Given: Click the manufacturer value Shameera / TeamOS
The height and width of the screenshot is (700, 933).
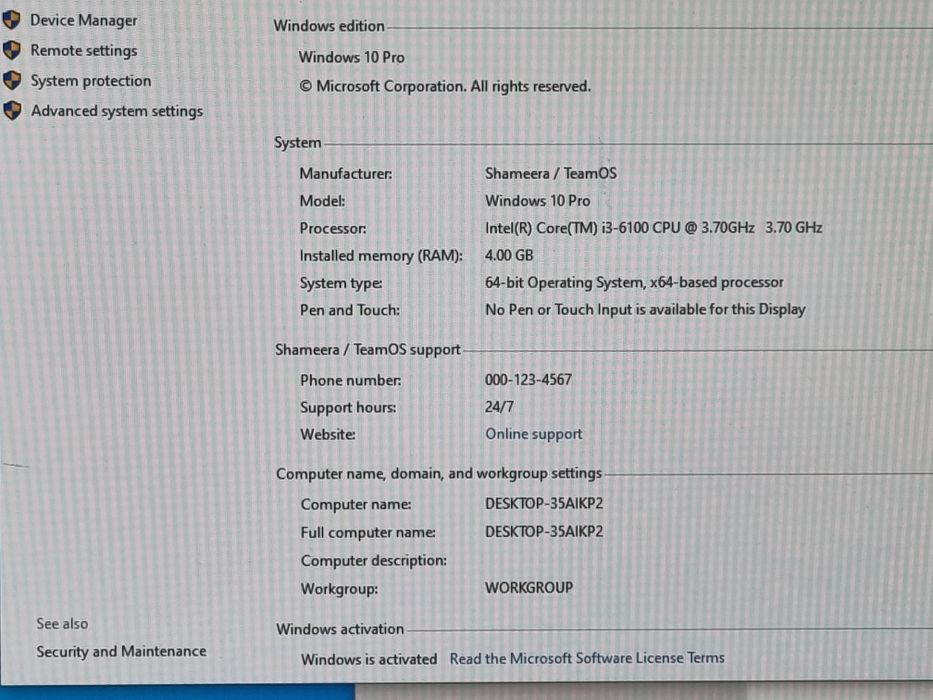Looking at the screenshot, I should point(551,173).
